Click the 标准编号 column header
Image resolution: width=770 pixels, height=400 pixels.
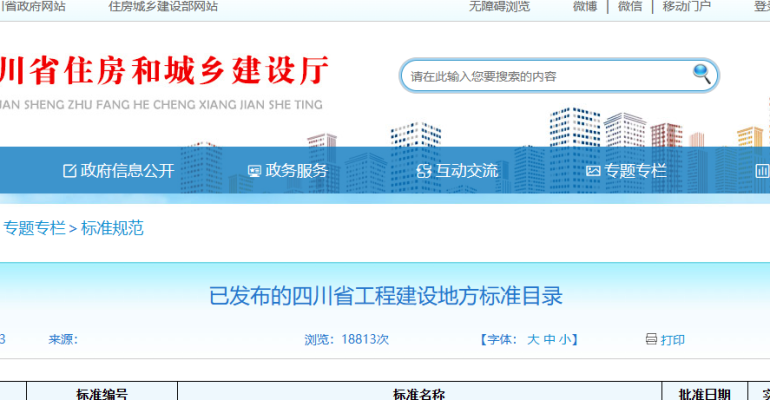click(x=102, y=394)
